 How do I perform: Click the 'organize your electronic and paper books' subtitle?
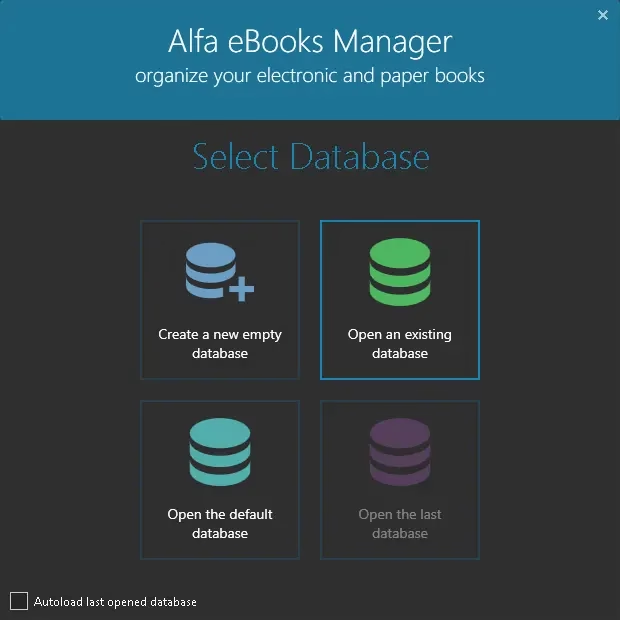click(310, 76)
